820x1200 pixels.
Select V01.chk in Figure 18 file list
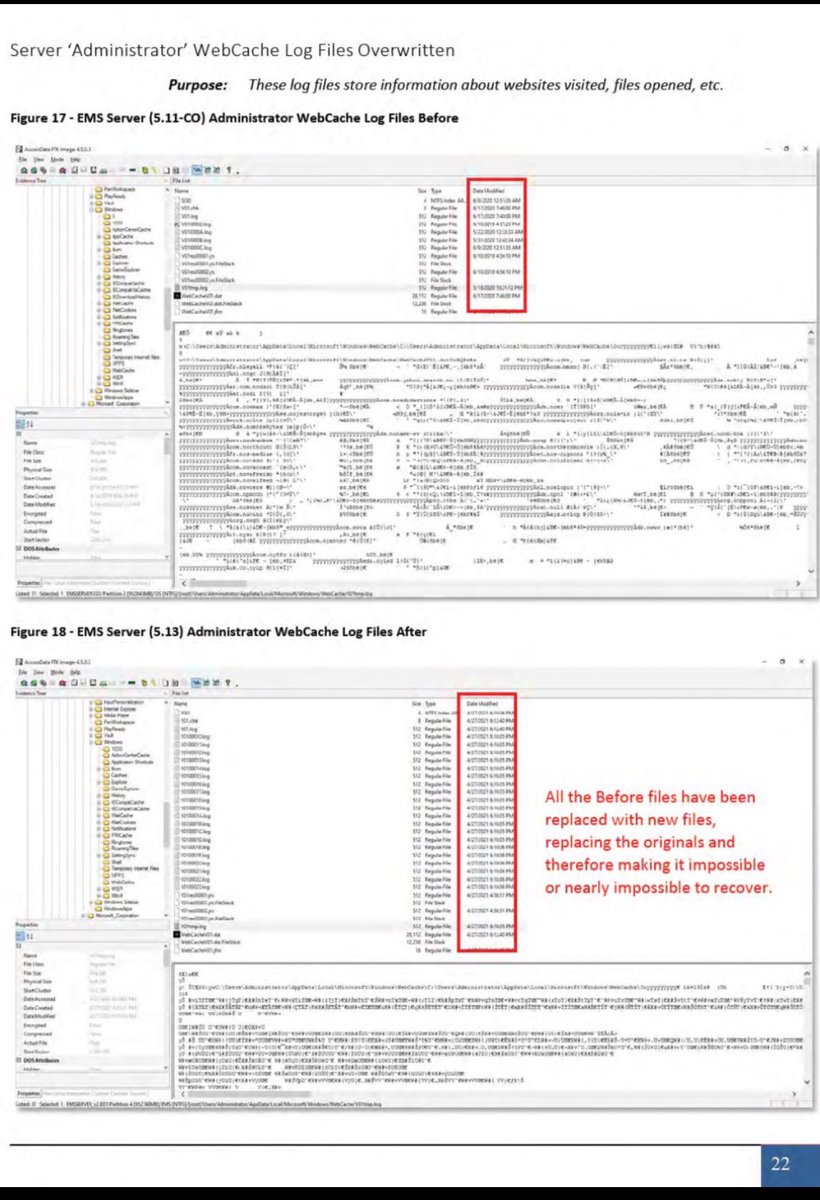click(187, 721)
